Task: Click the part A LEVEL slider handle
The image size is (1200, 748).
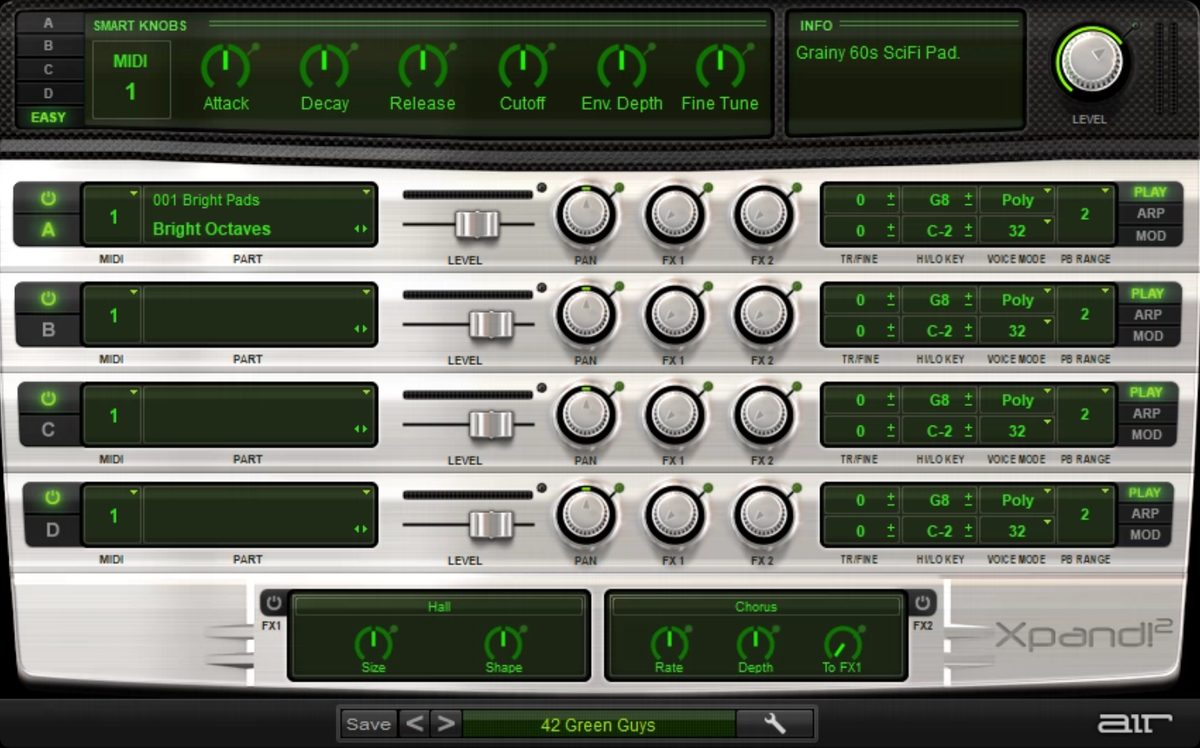Action: click(477, 224)
